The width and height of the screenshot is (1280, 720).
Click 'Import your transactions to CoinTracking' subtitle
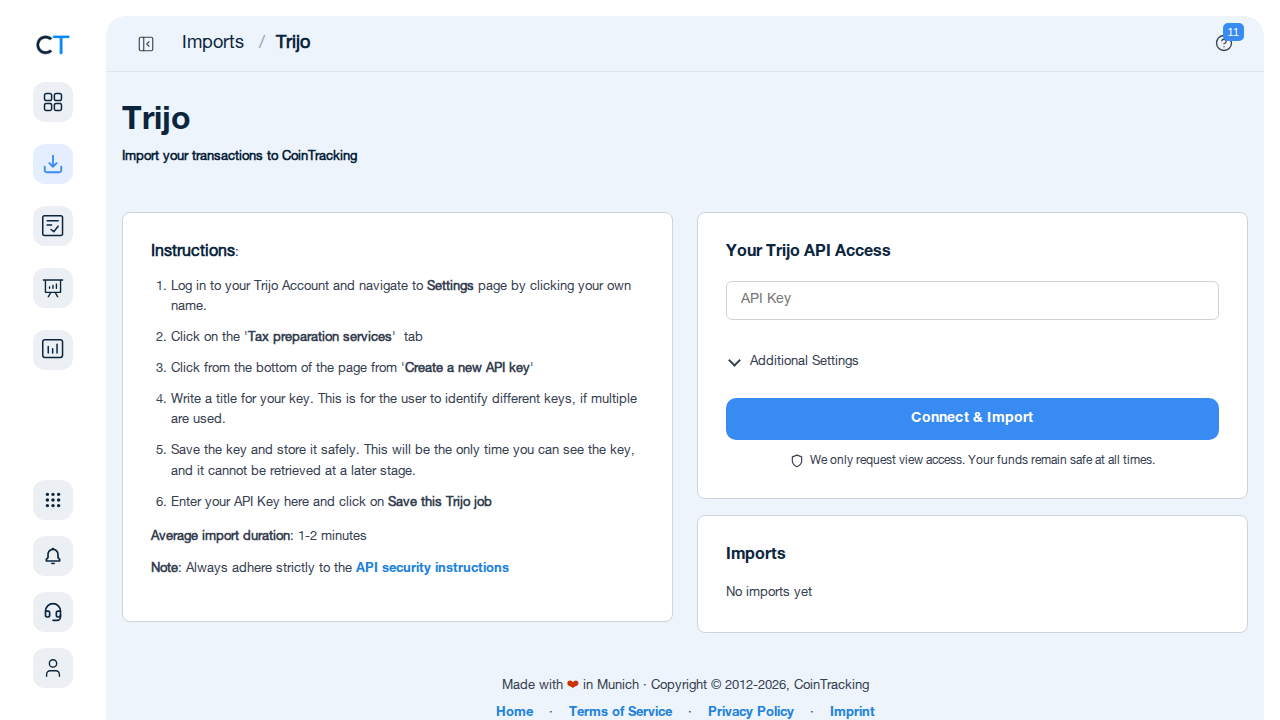point(240,156)
